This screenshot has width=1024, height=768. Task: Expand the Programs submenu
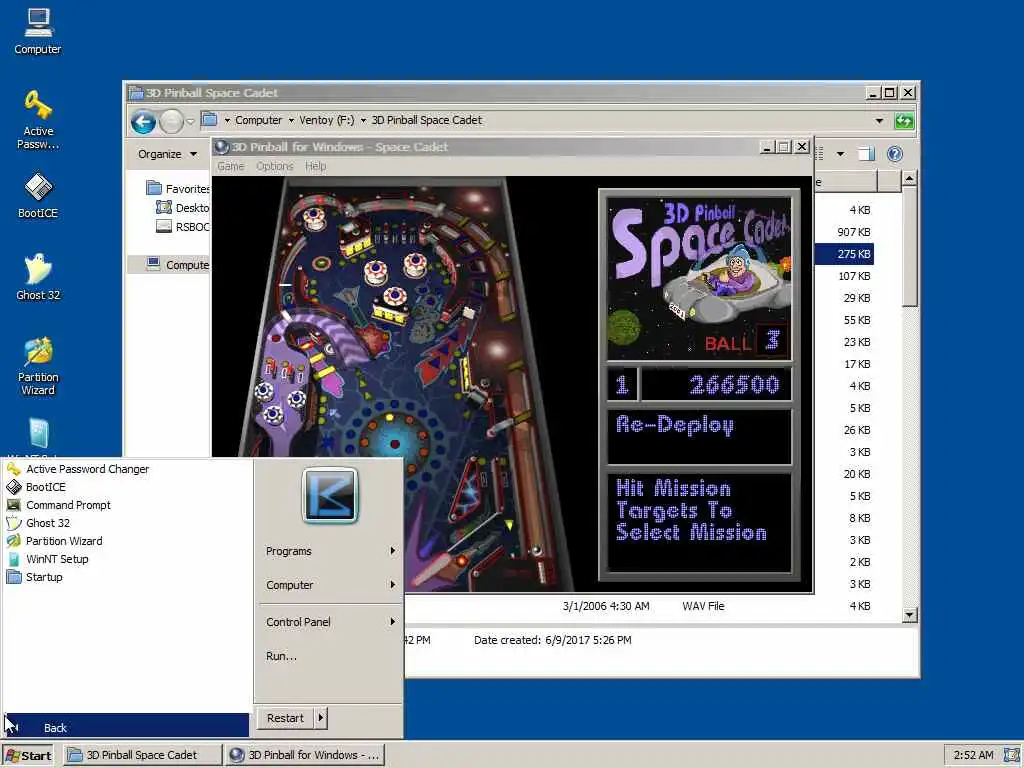tap(330, 551)
